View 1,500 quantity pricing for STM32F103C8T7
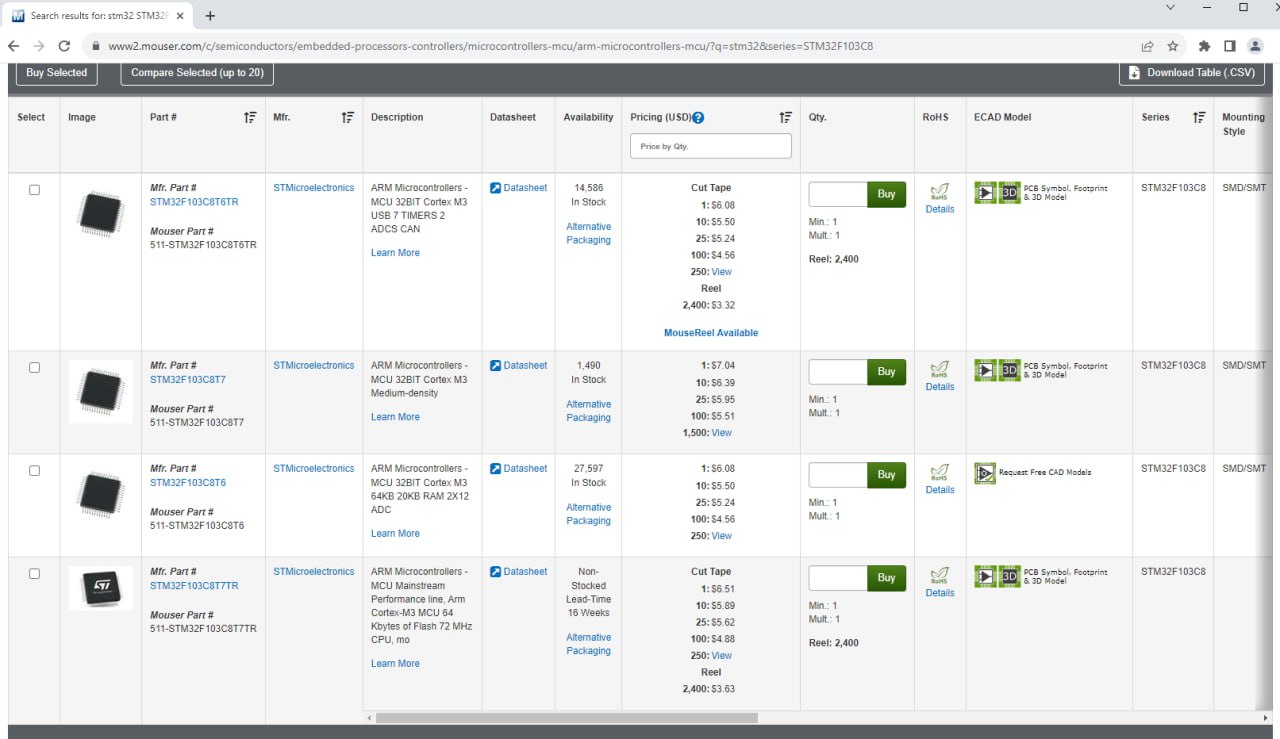The width and height of the screenshot is (1280, 739). 722,433
